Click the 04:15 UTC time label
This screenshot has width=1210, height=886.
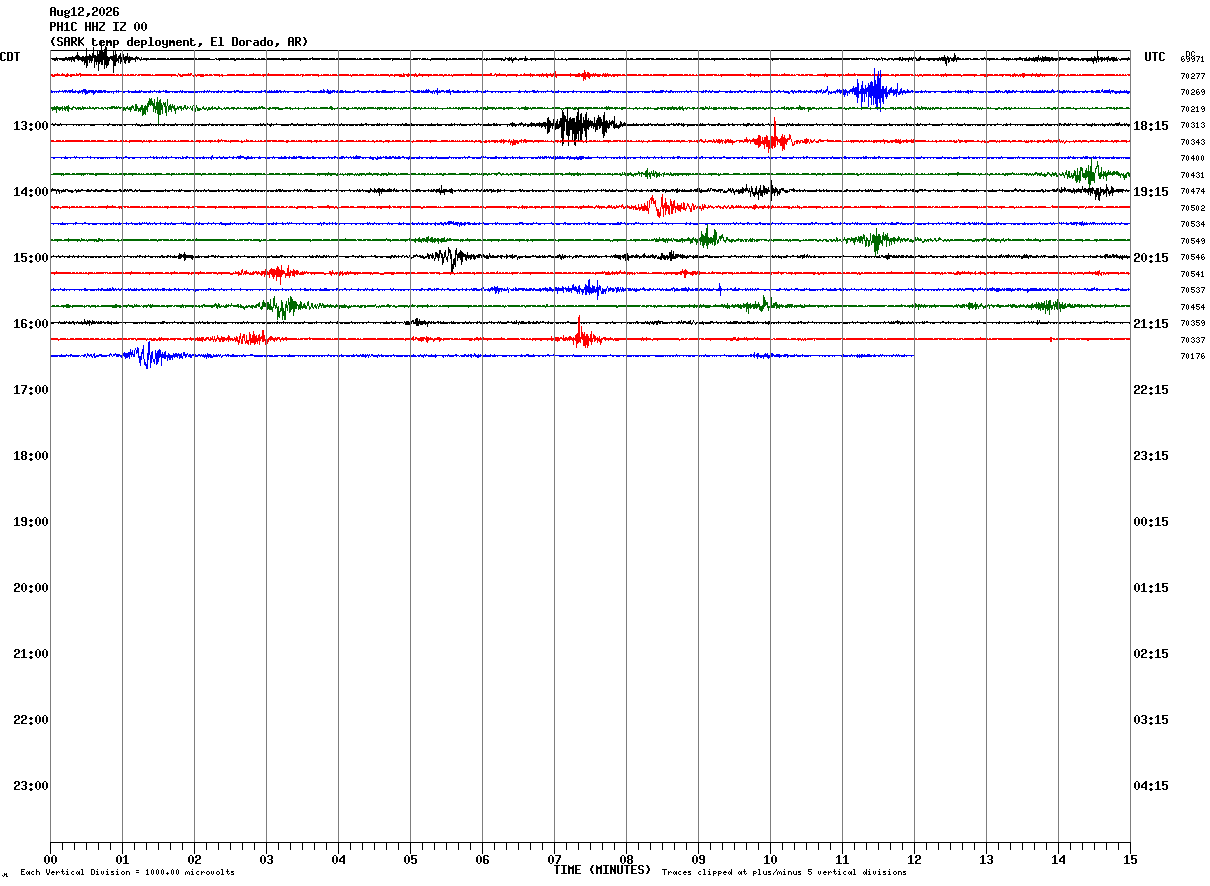click(1151, 786)
